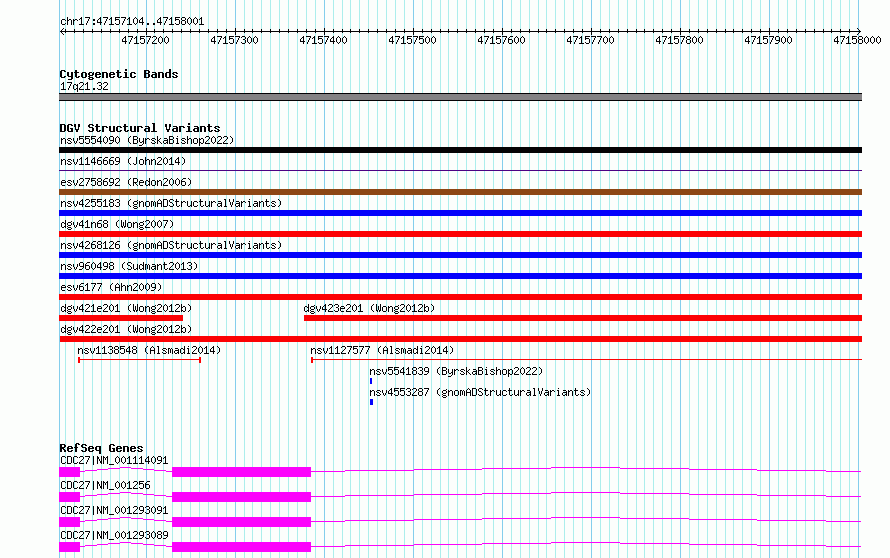This screenshot has height=558, width=890.
Task: Open the nsv5541839 (ByrskaBishop2022) label
Action: [x=456, y=371]
